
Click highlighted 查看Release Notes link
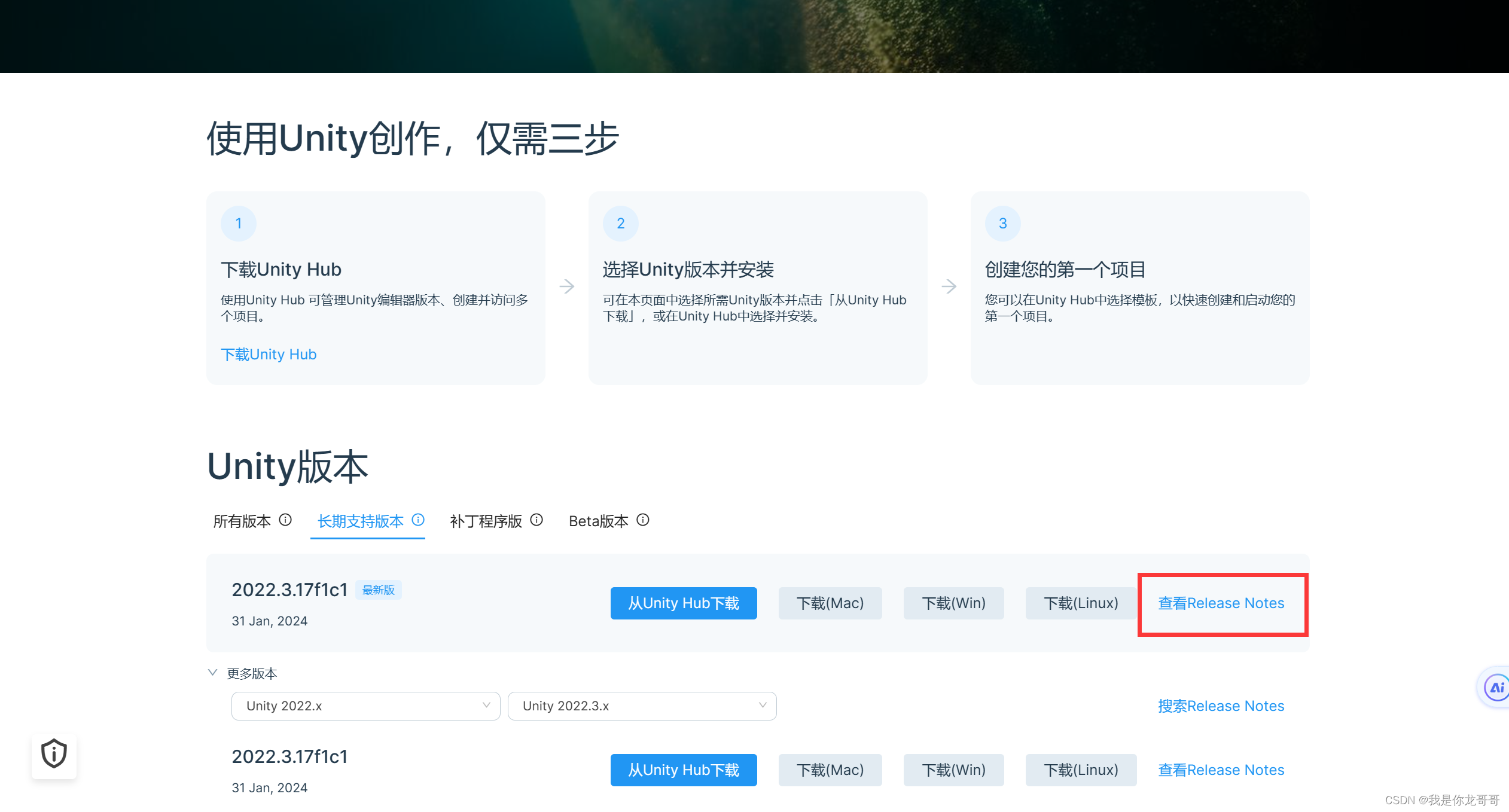point(1221,603)
